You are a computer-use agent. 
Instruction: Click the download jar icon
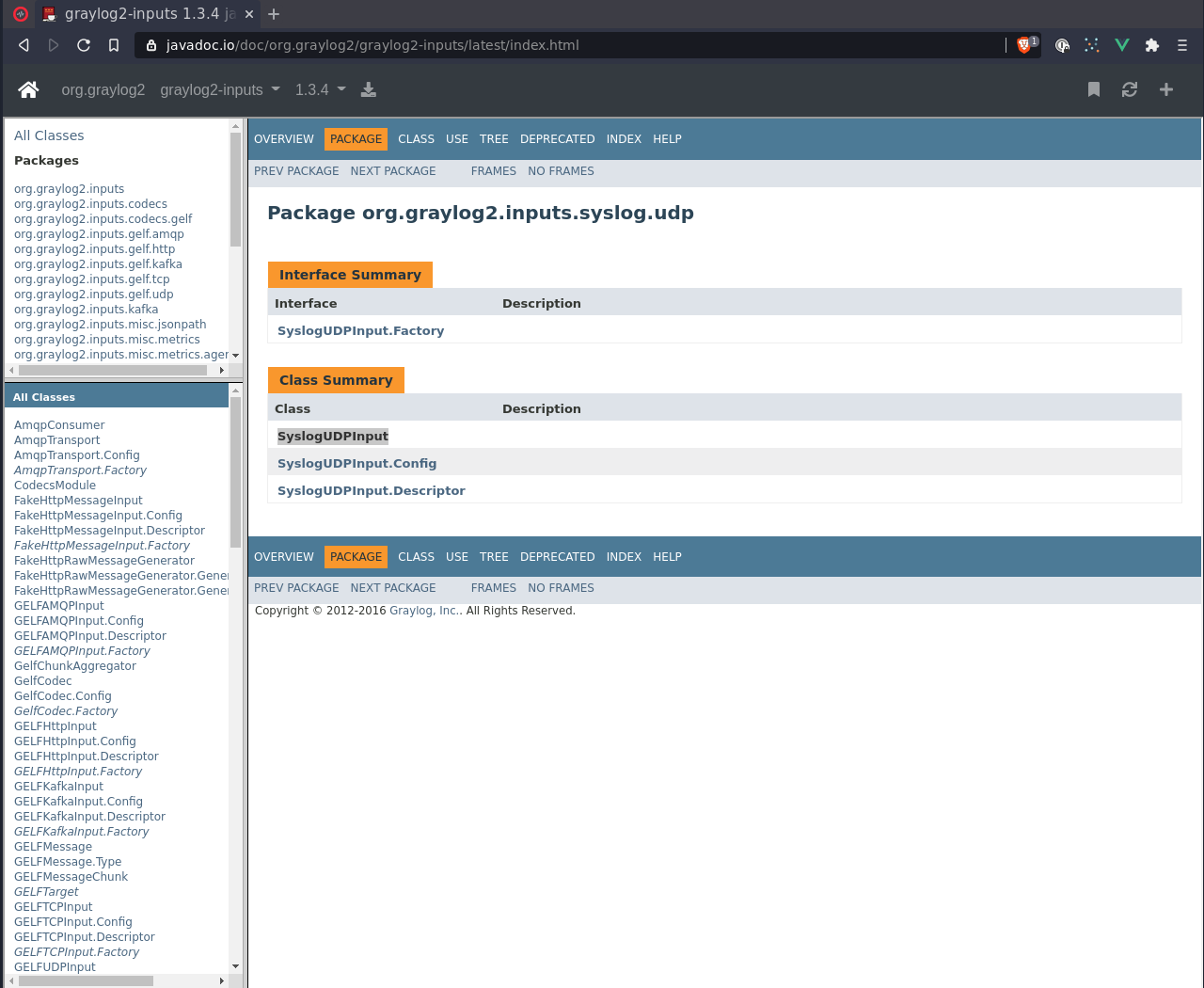[x=369, y=89]
